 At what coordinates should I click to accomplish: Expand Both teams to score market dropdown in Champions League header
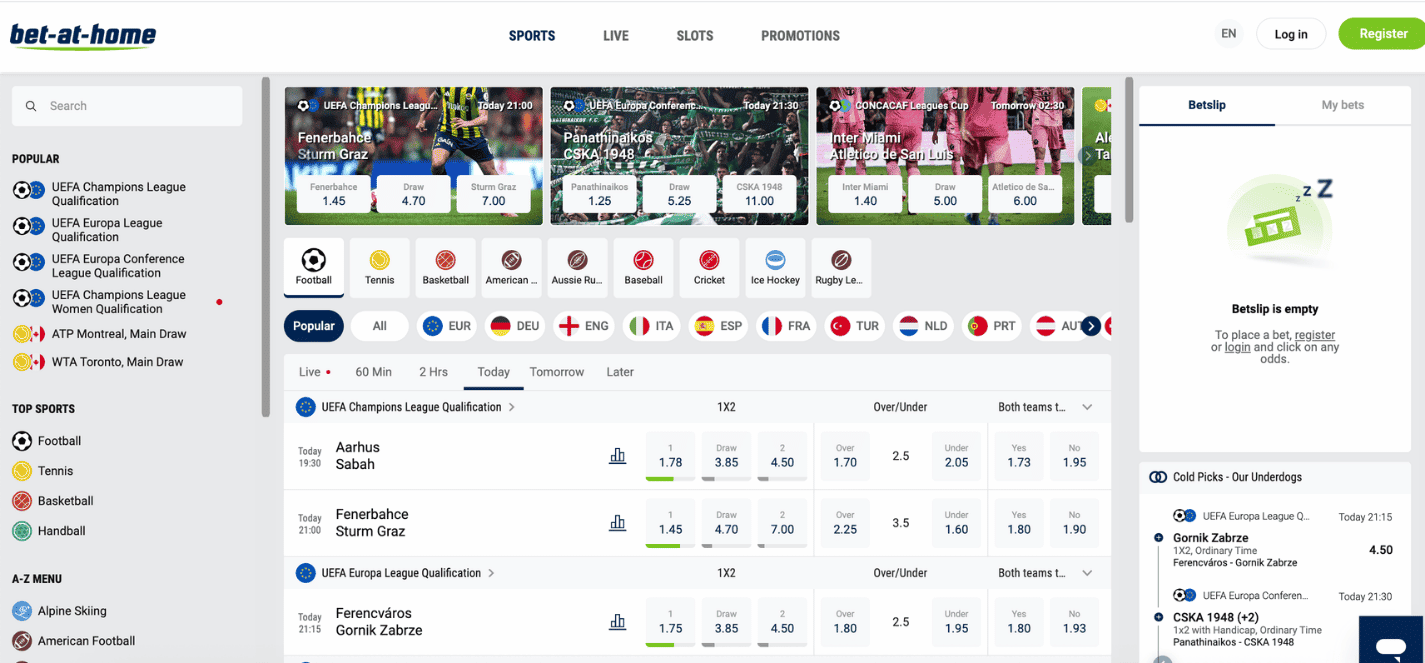1087,407
